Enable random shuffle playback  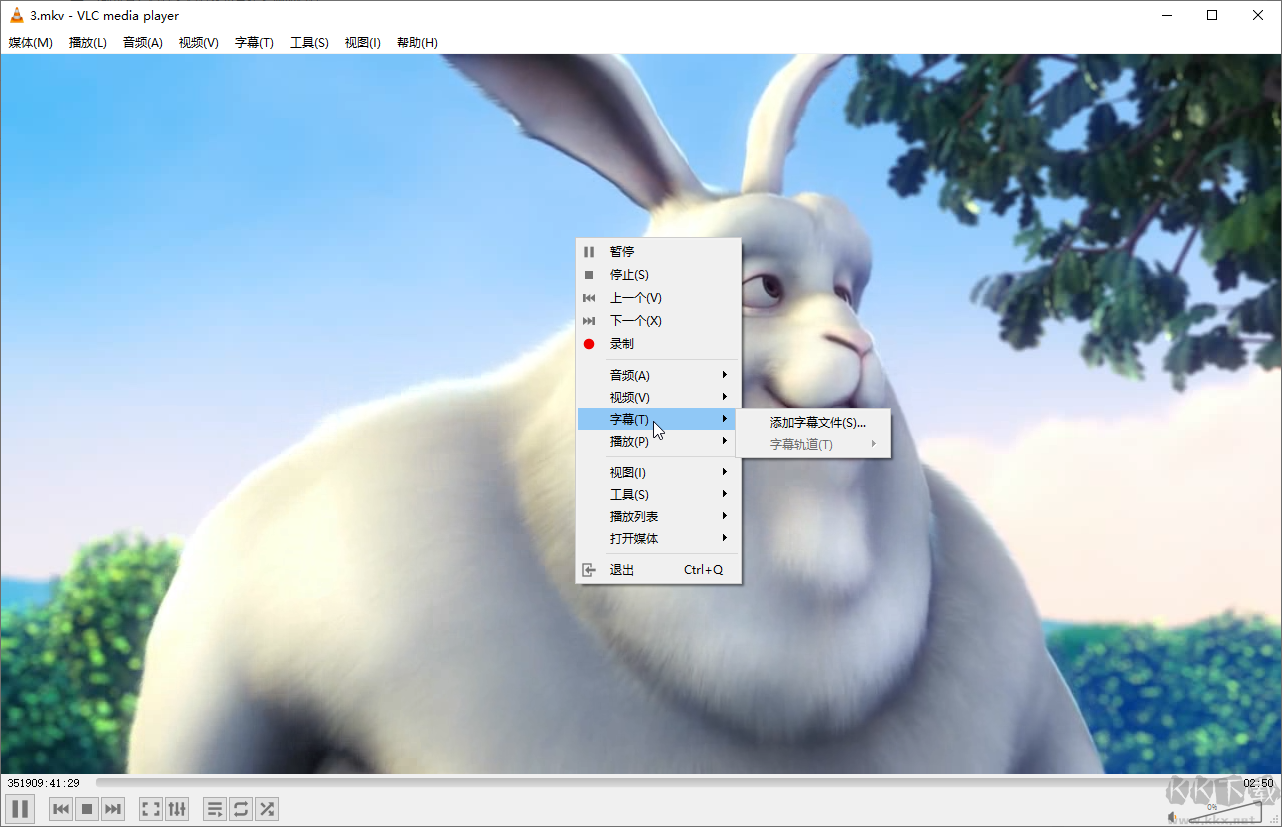pos(267,808)
